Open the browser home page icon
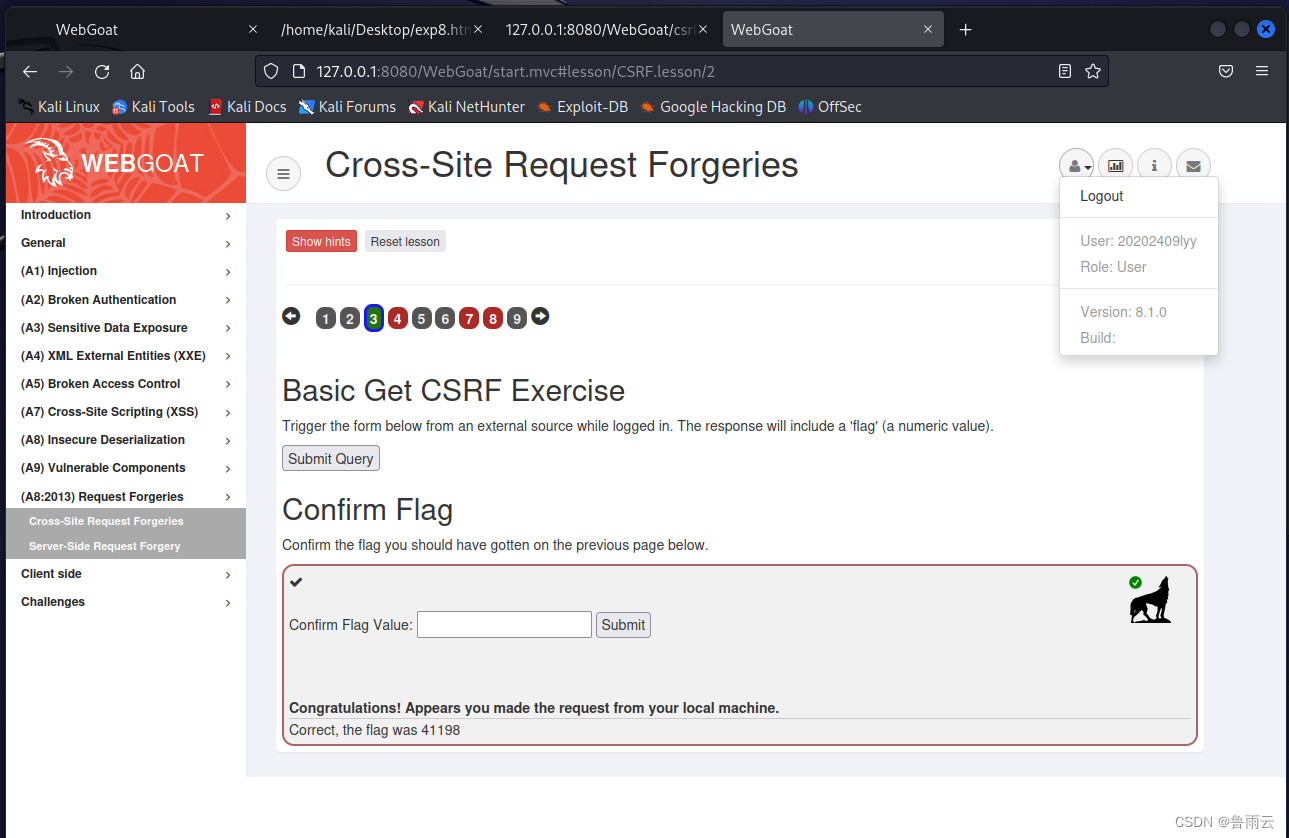 (138, 72)
